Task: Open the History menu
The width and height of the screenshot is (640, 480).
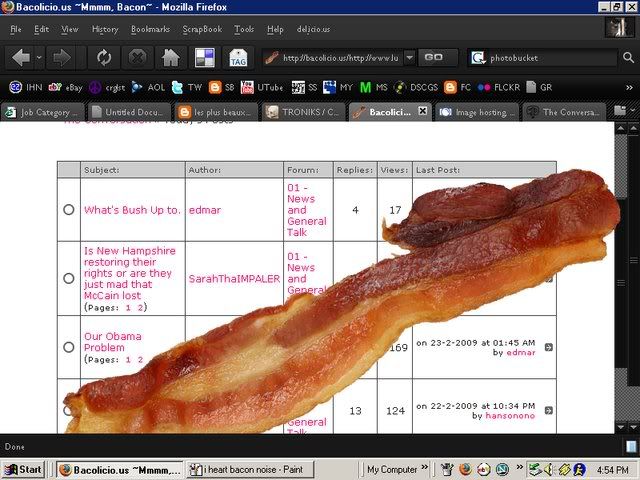Action: click(105, 29)
